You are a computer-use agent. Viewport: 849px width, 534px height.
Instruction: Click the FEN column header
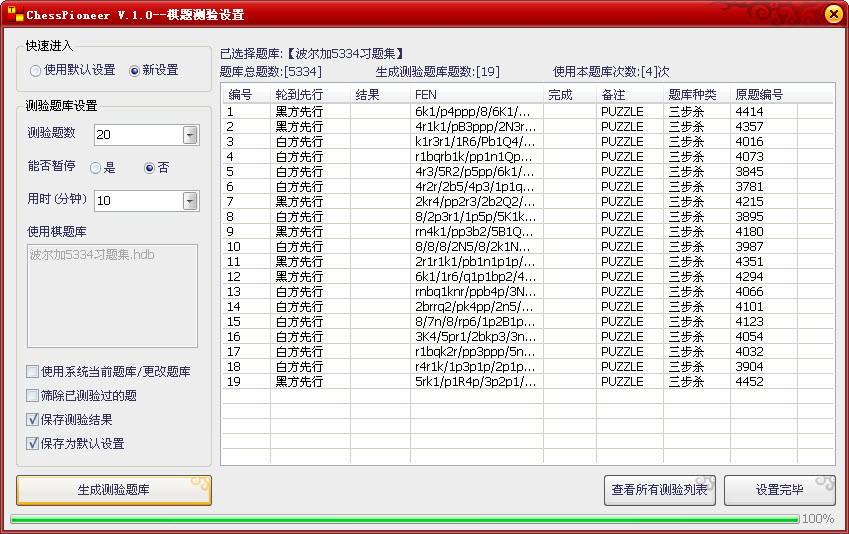[476, 95]
